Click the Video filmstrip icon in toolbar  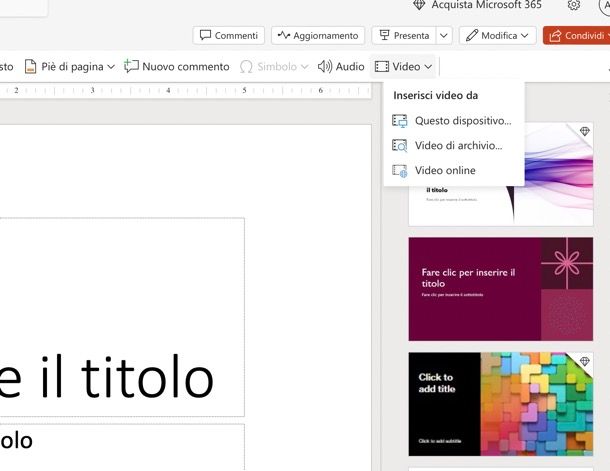coord(382,67)
